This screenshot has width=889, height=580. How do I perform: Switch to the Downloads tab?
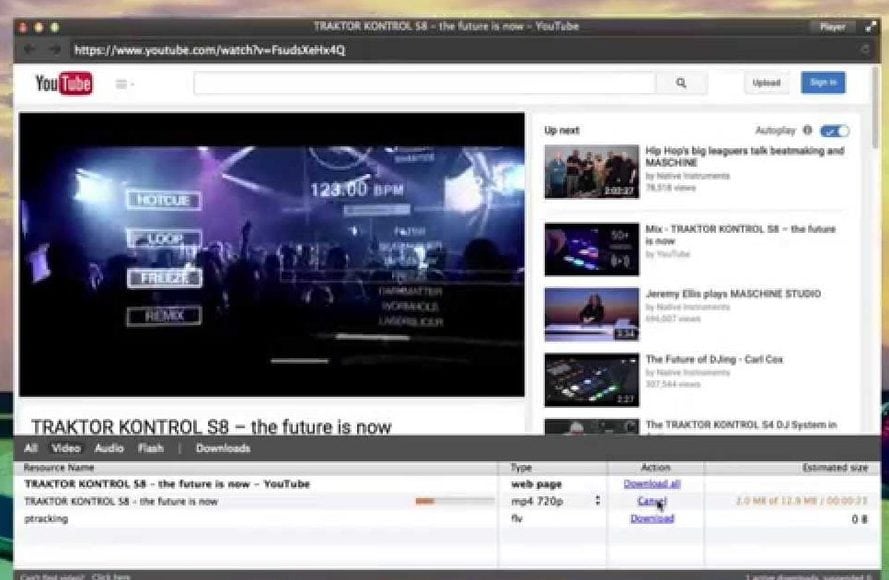tap(223, 448)
